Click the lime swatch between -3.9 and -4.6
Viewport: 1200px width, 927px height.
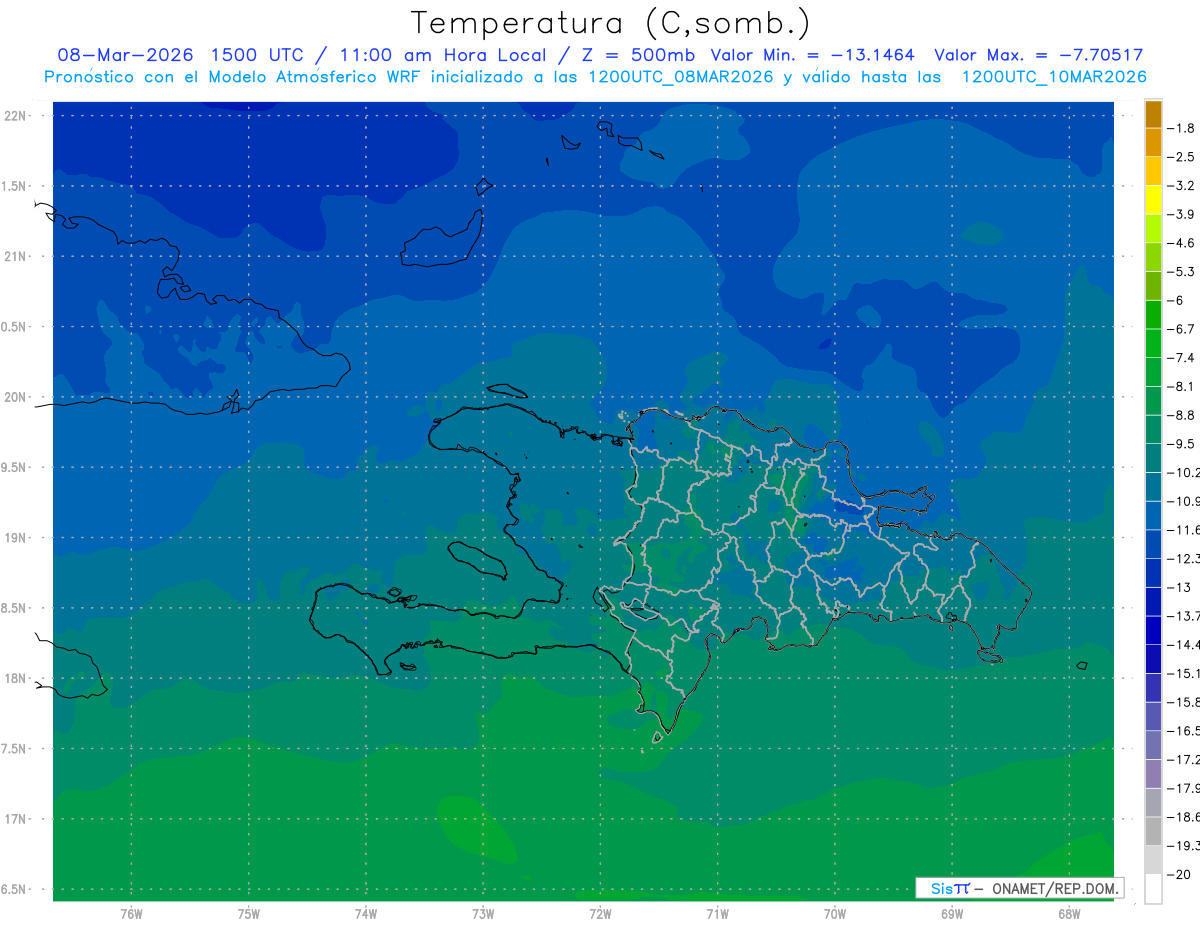1153,229
